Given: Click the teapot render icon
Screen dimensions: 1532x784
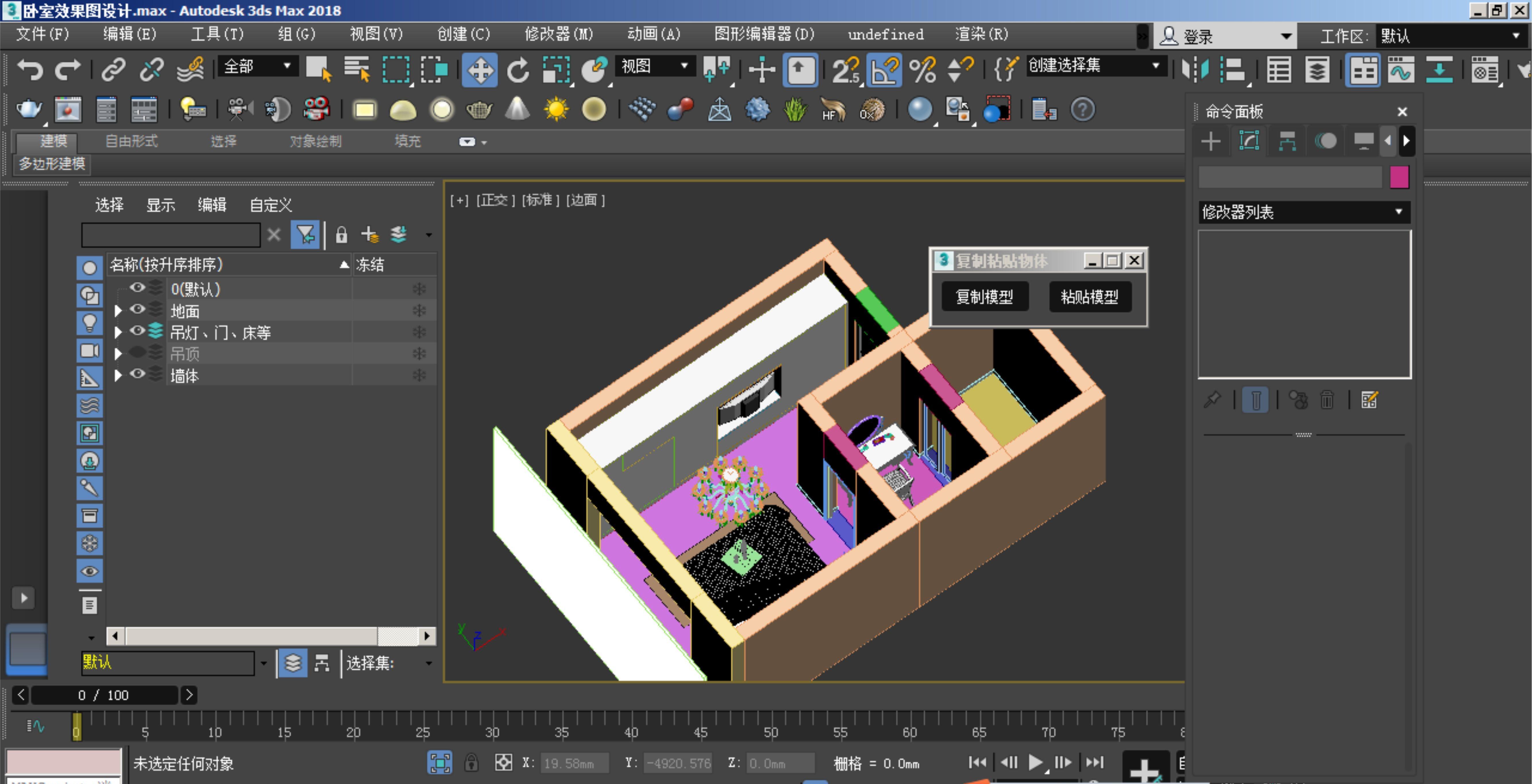Looking at the screenshot, I should click(x=28, y=109).
